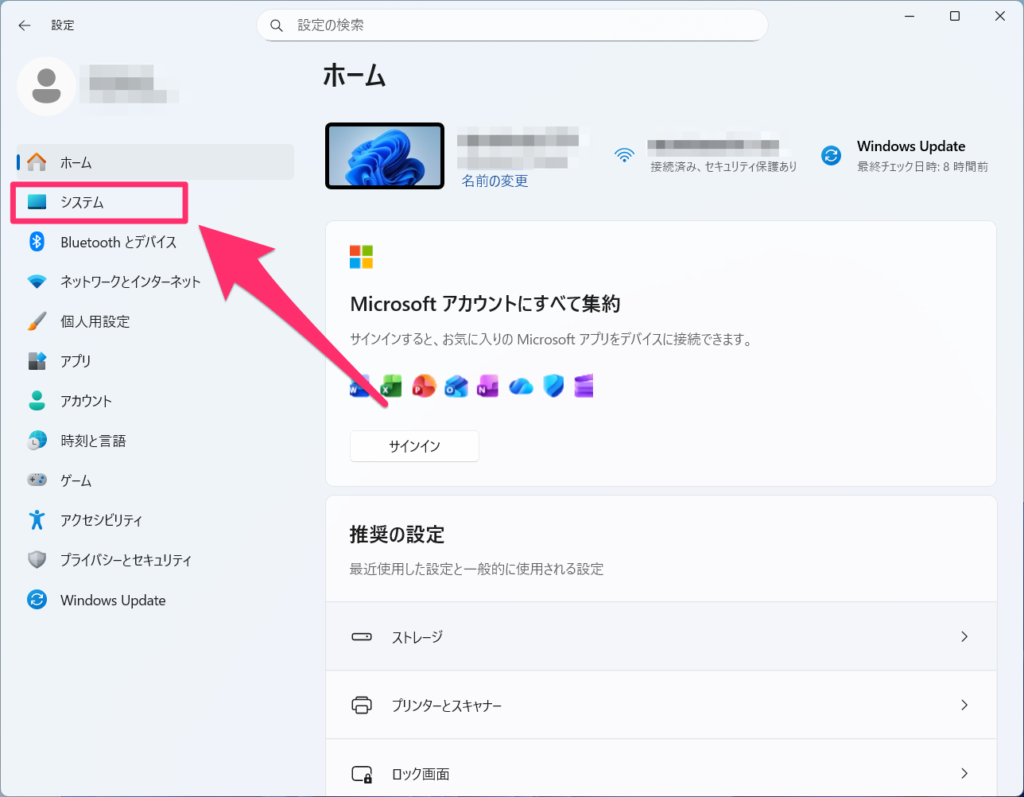Click the back arrow in title bar

click(25, 25)
